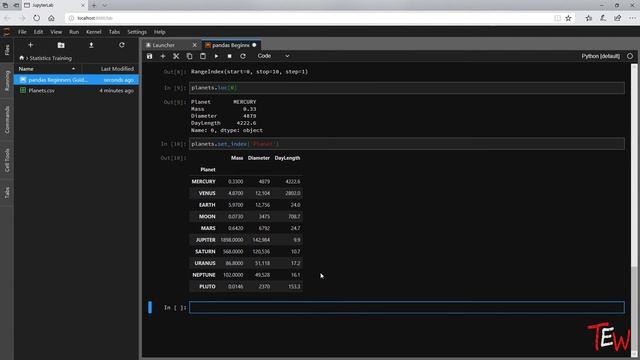
Task: Go back in the browser
Action: [7, 18]
